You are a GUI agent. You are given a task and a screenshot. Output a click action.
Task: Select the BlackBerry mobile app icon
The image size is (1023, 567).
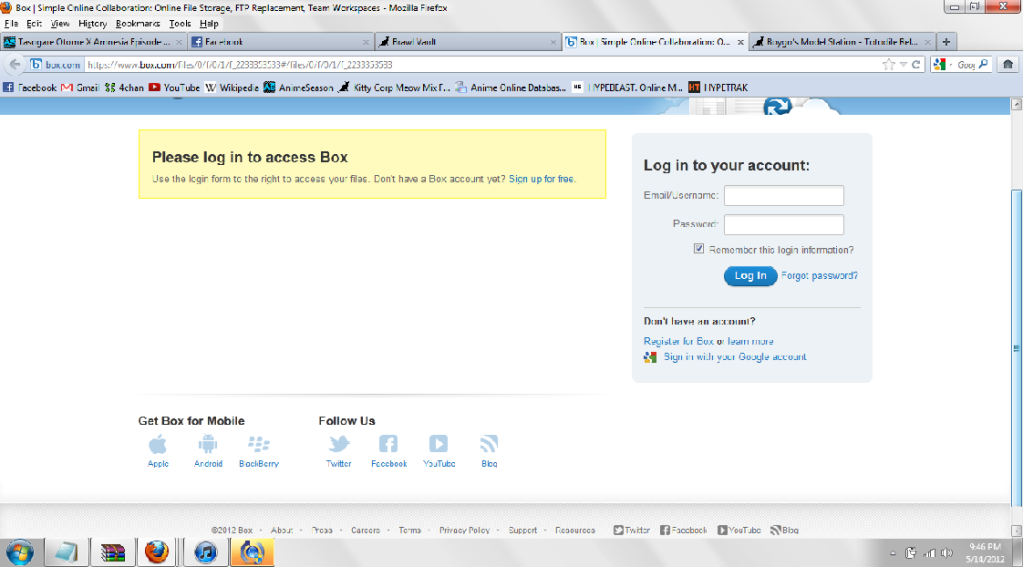click(258, 444)
